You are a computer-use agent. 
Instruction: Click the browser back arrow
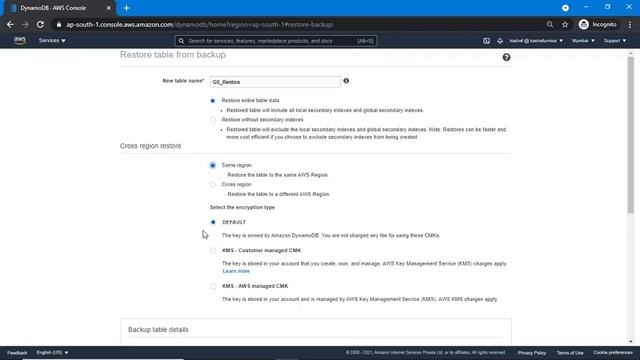point(10,24)
